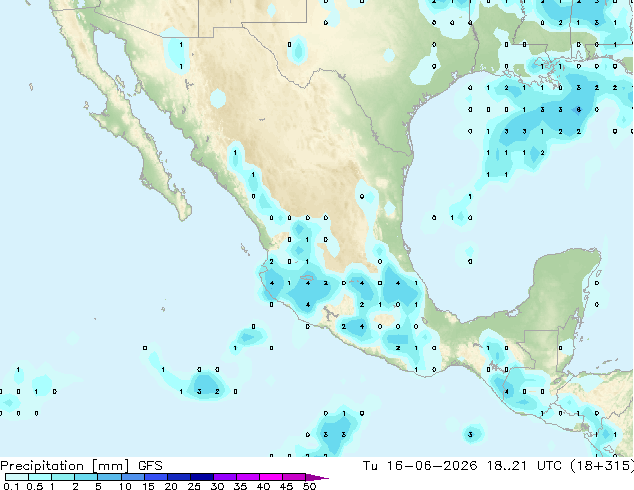634x490 pixels.
Task: Click the 10–15 mm legend color swatch
Action: pyautogui.click(x=132, y=477)
